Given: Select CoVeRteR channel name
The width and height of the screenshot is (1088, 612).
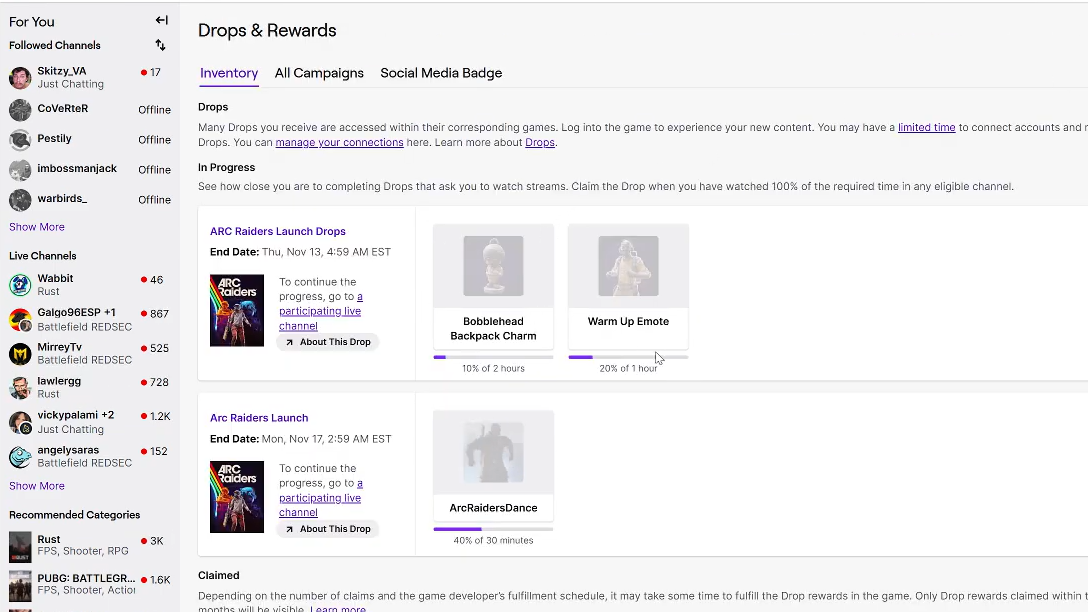Looking at the screenshot, I should tap(62, 108).
